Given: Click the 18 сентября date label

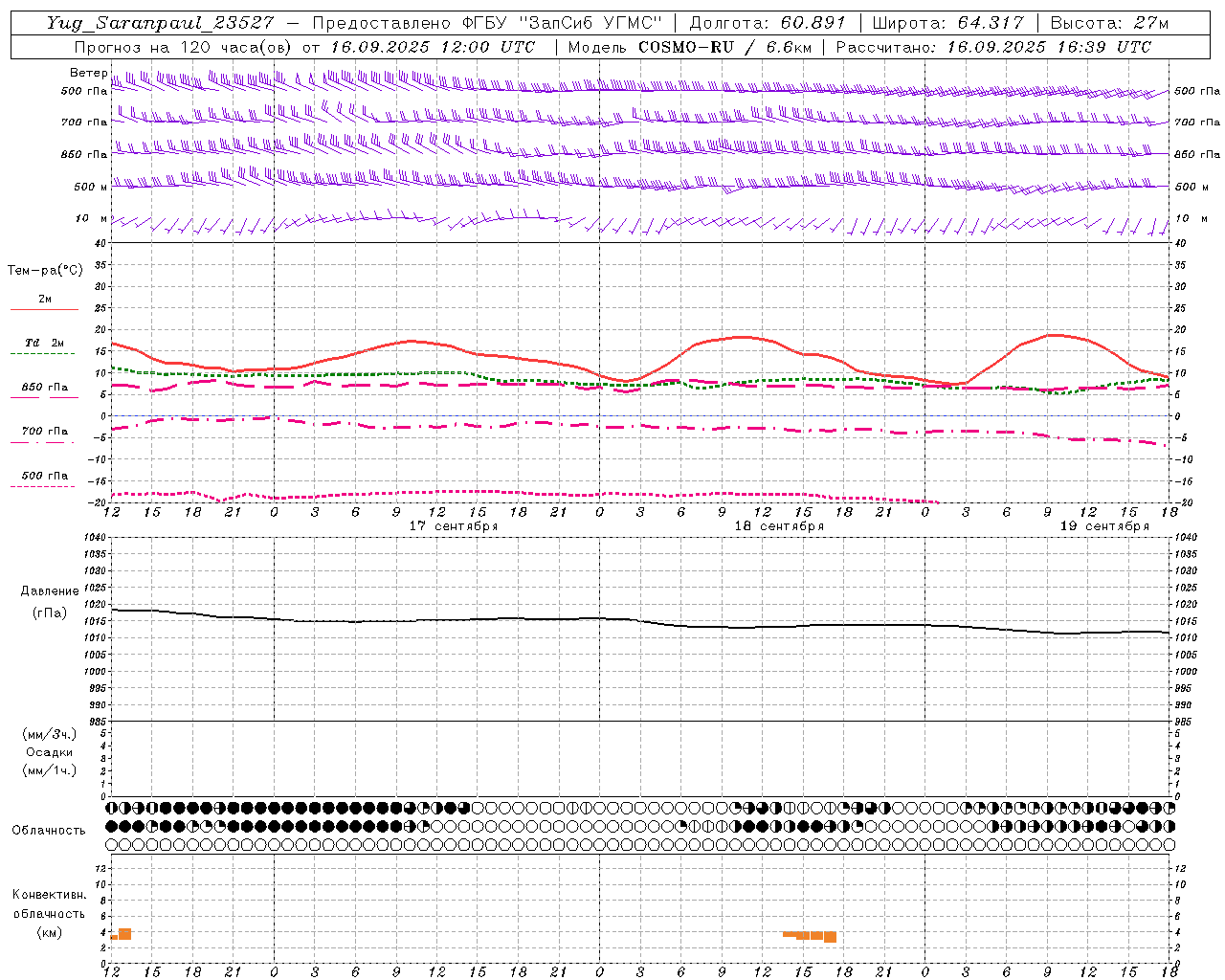Looking at the screenshot, I should [779, 526].
